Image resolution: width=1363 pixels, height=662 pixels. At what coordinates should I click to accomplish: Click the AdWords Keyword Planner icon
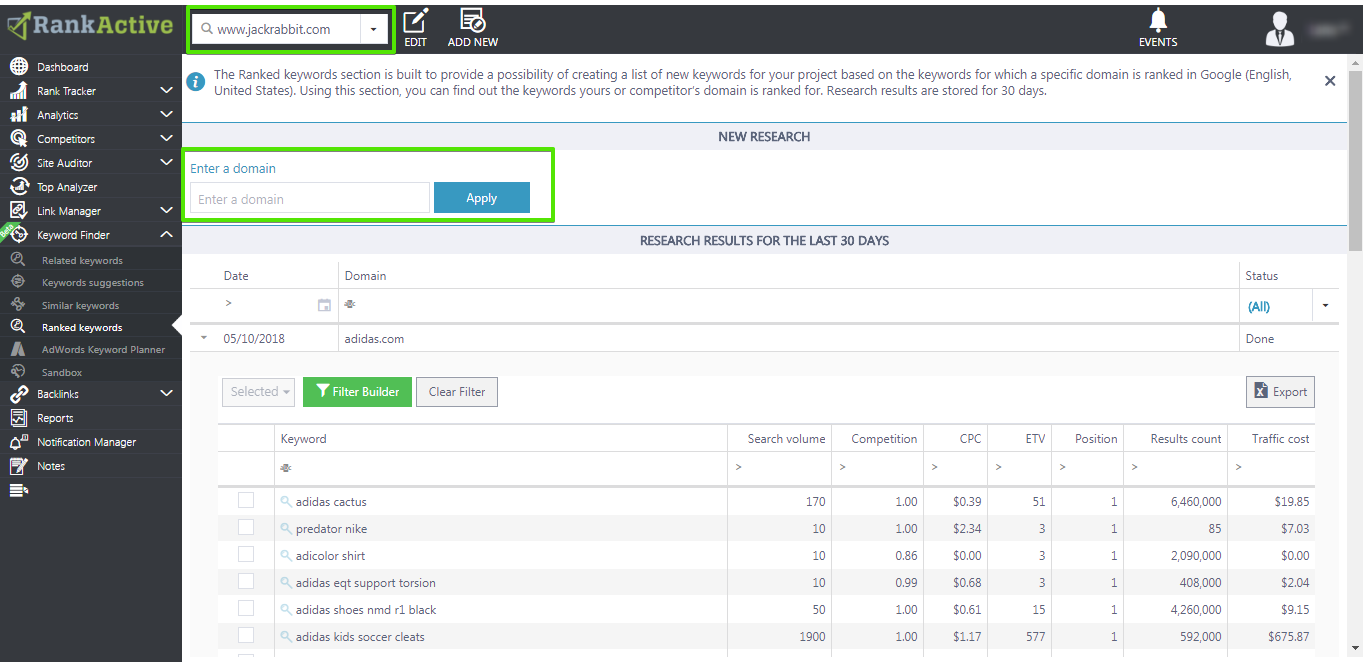tap(18, 349)
